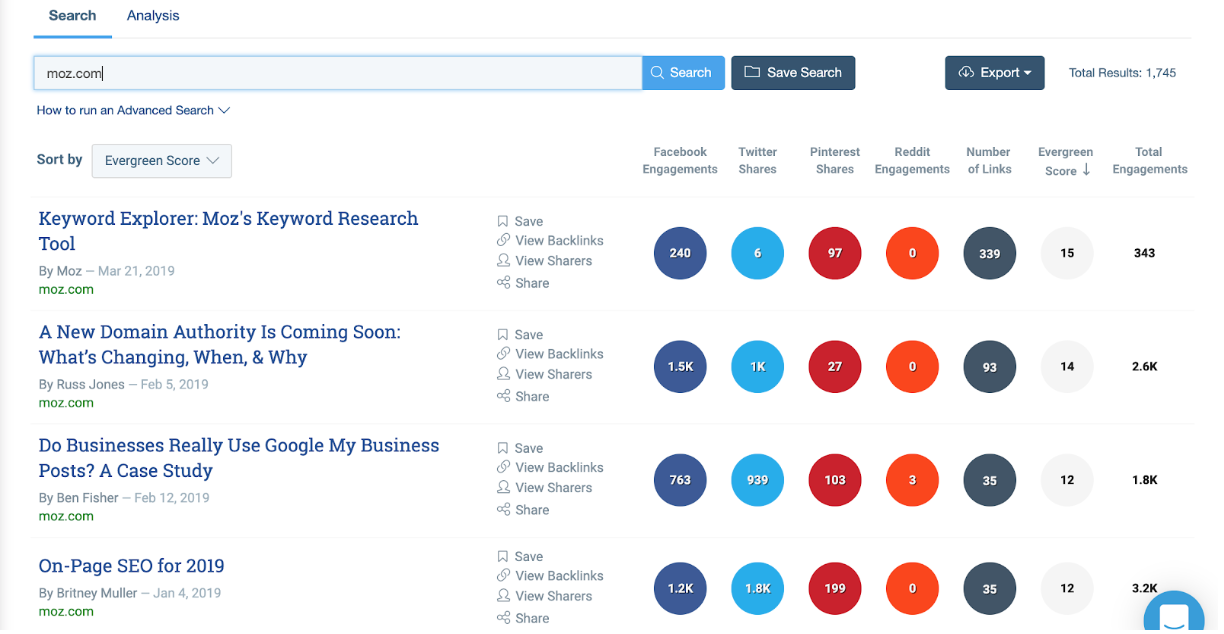Viewport: 1224px width, 634px height.
Task: Switch to the Search tab
Action: 72,16
